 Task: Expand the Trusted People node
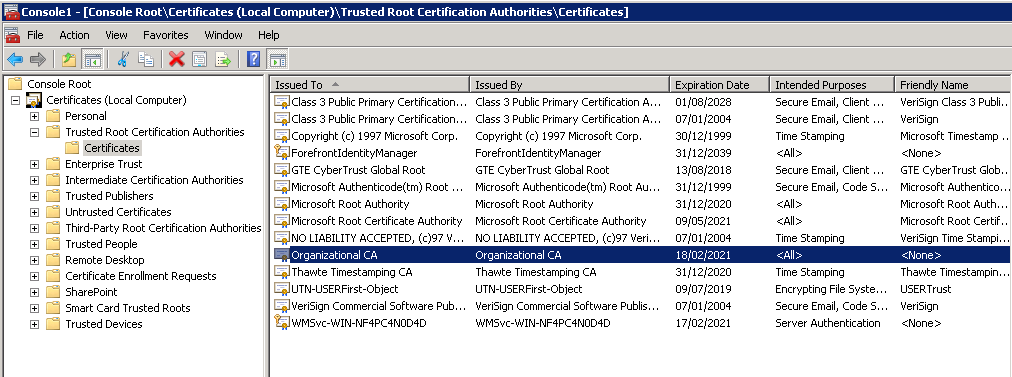(x=34, y=244)
